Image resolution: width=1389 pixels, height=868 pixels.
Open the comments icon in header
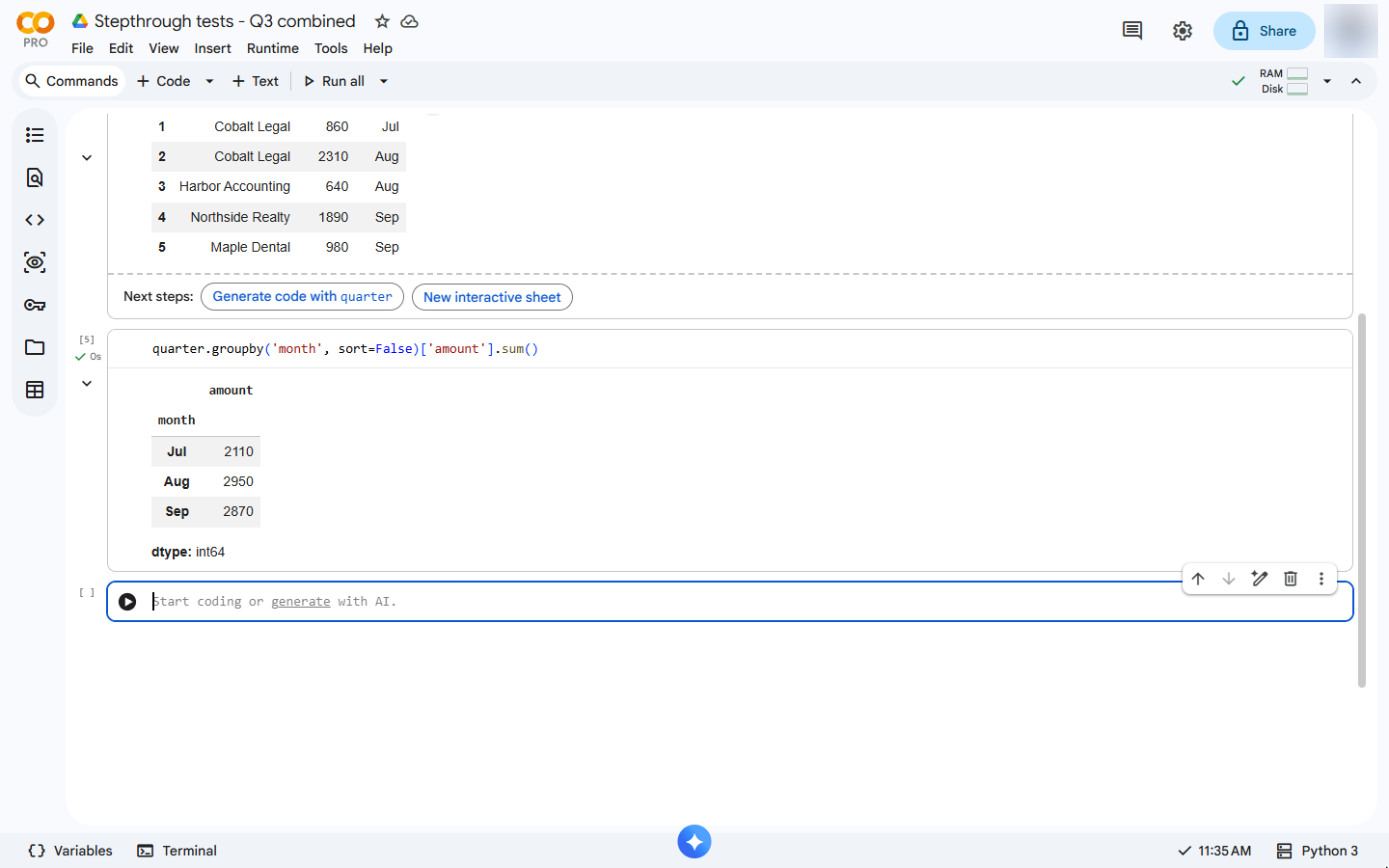point(1132,31)
